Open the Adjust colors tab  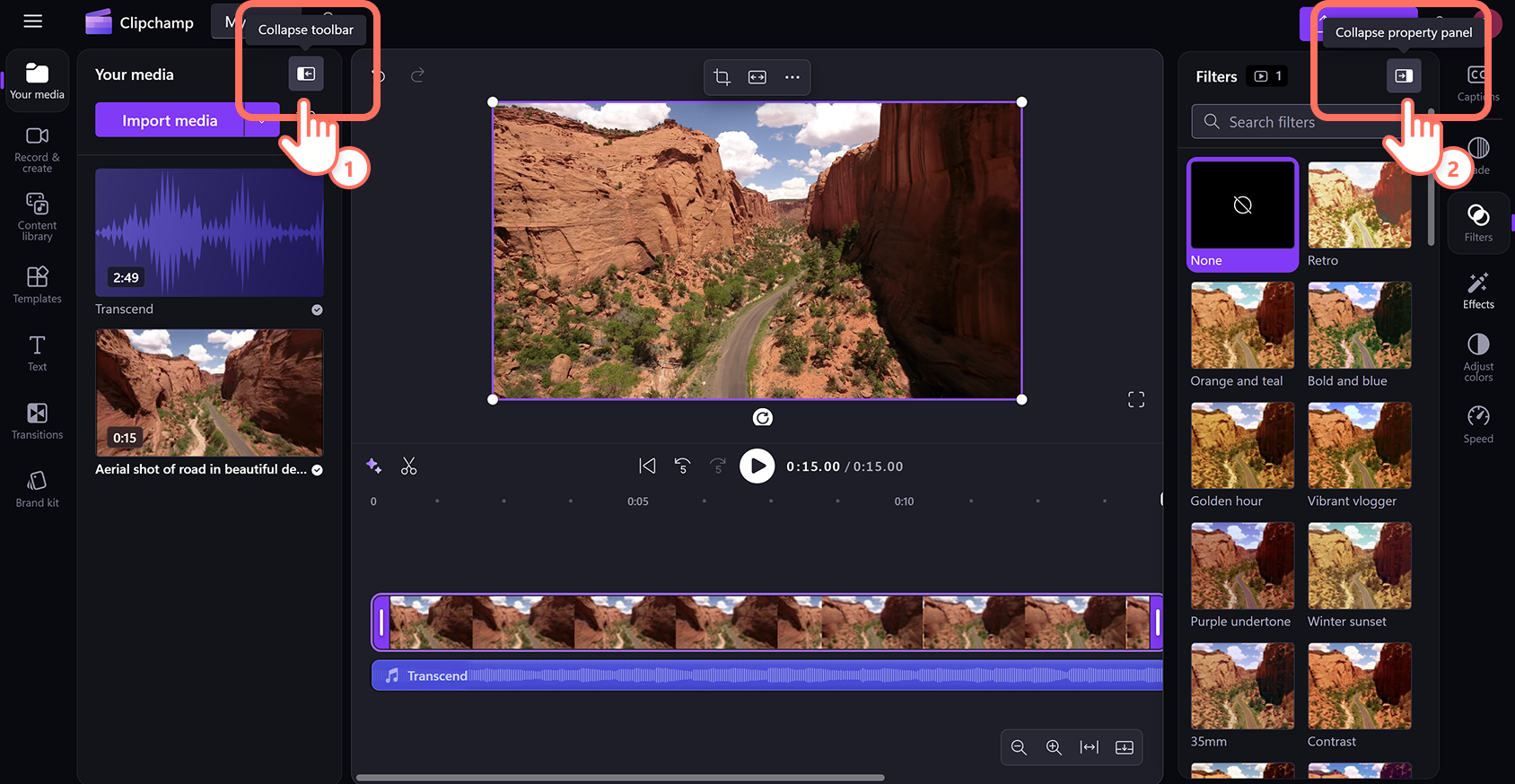click(x=1478, y=358)
